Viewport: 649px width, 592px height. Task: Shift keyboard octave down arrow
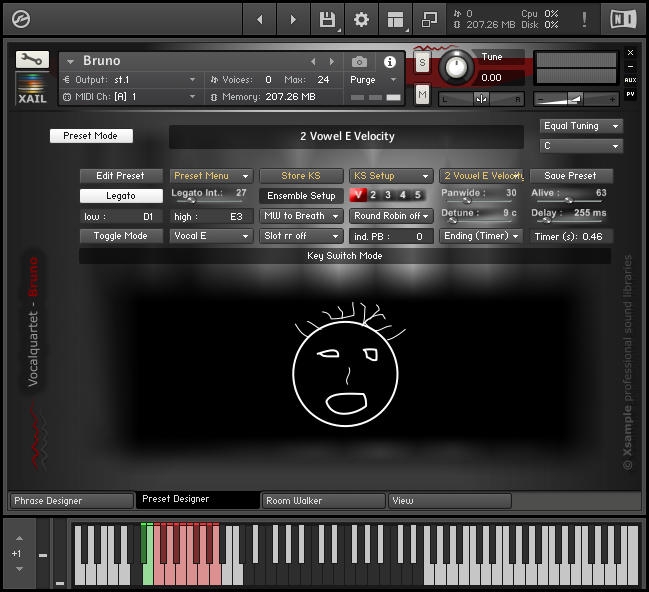coord(19,569)
